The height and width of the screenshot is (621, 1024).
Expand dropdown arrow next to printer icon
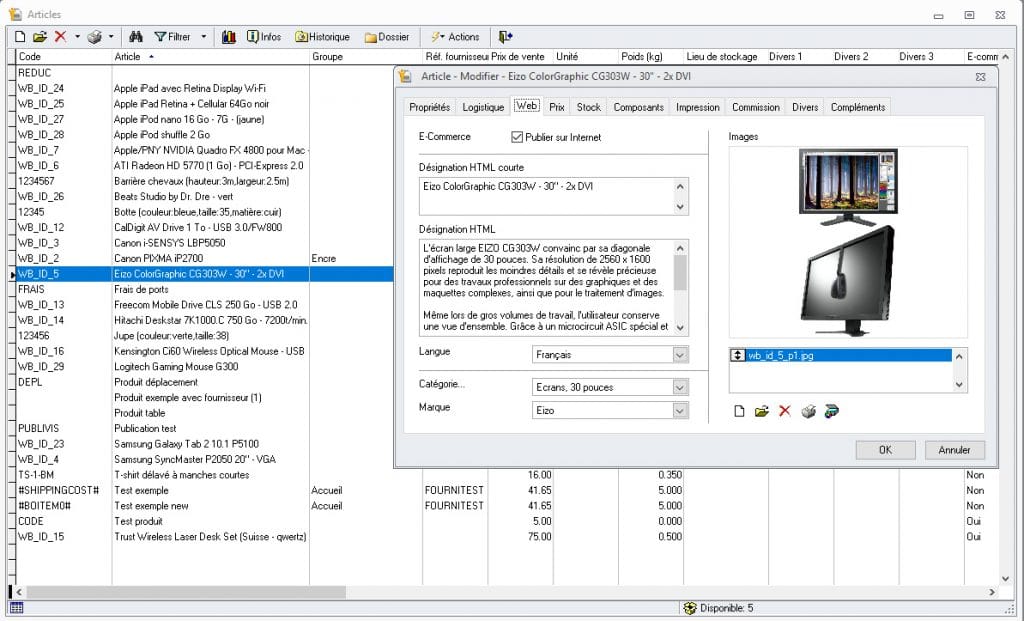point(111,37)
